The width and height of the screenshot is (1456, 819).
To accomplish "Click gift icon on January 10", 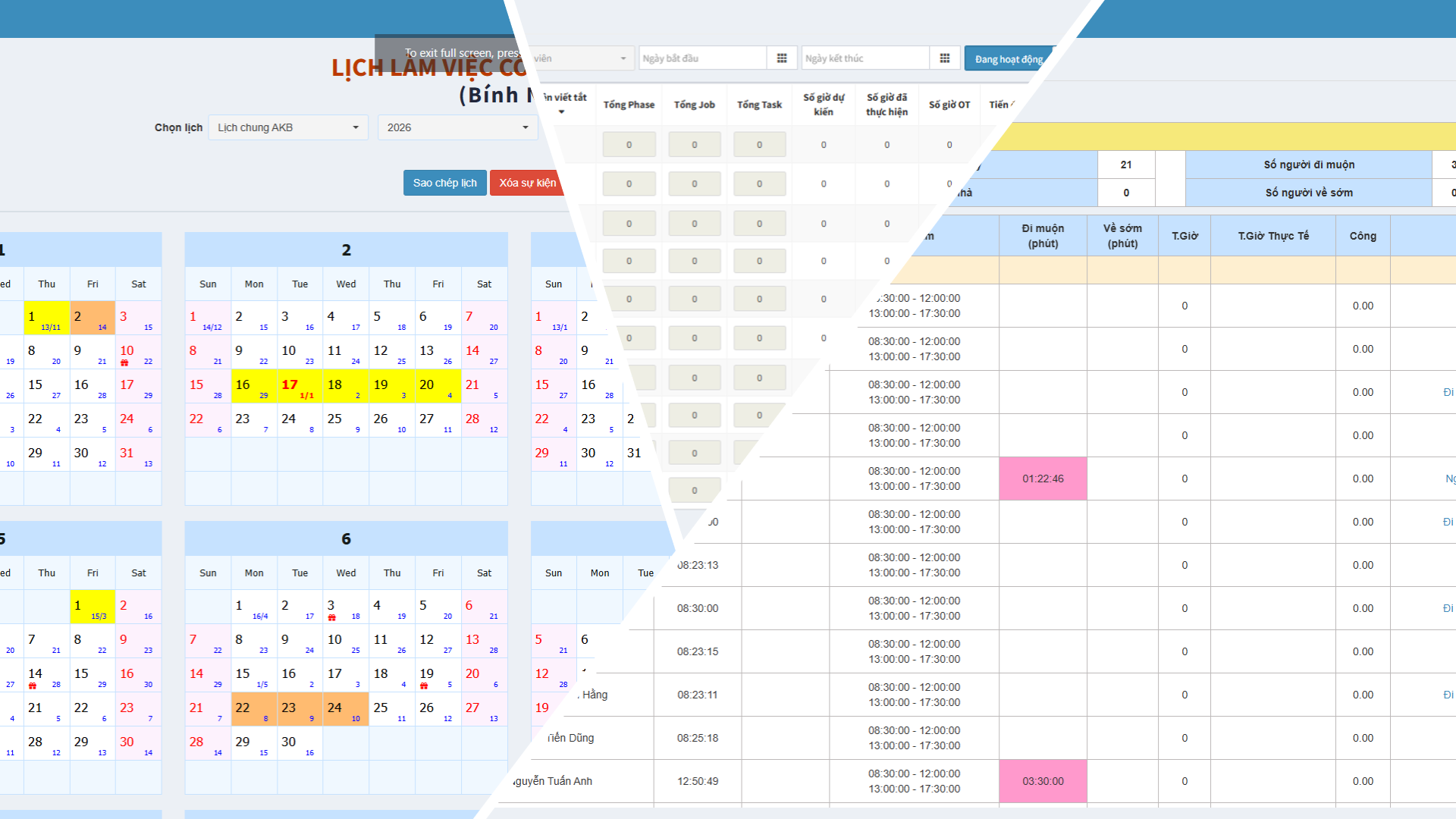I will tap(124, 363).
